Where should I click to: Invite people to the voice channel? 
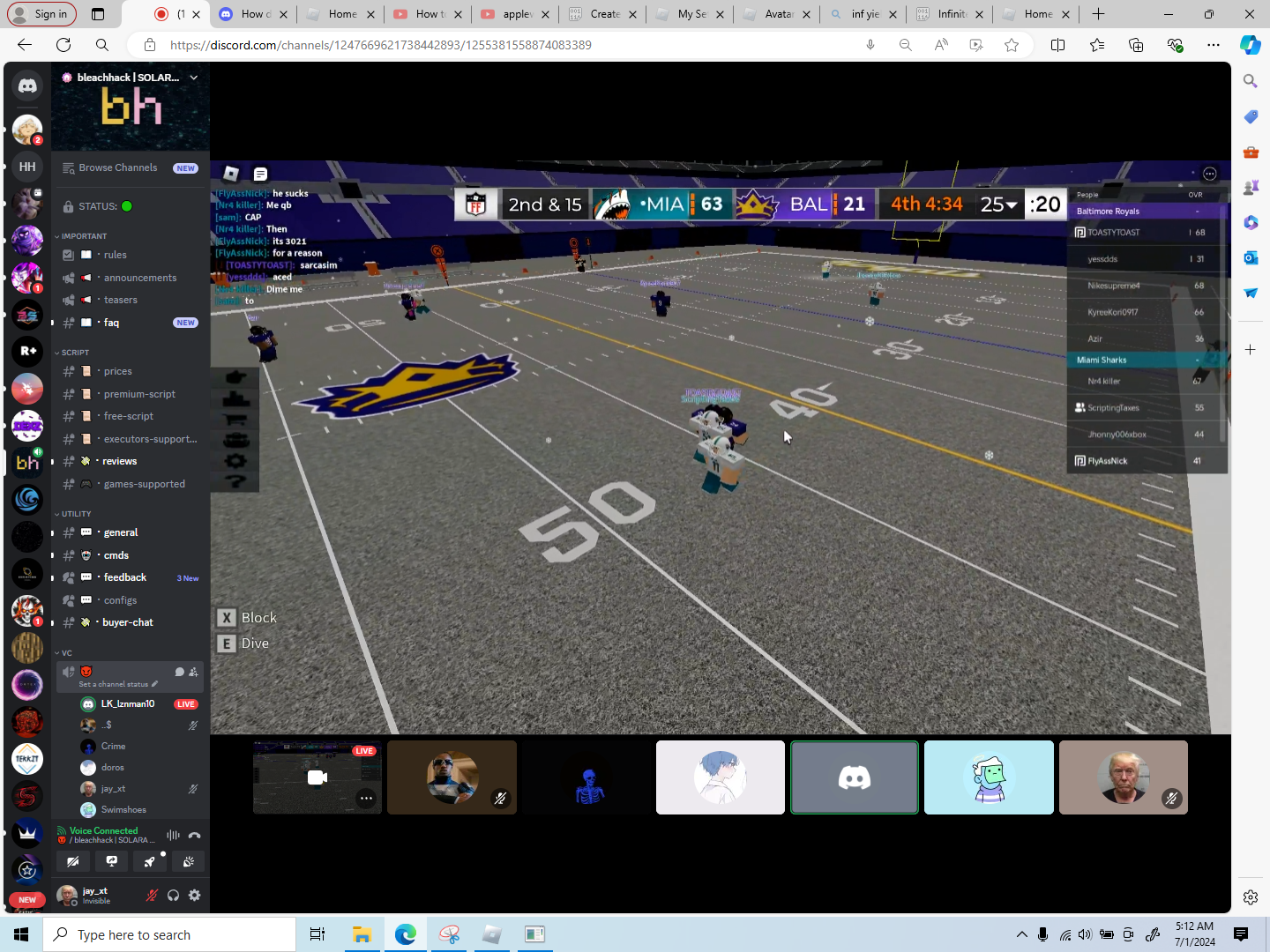coord(193,672)
